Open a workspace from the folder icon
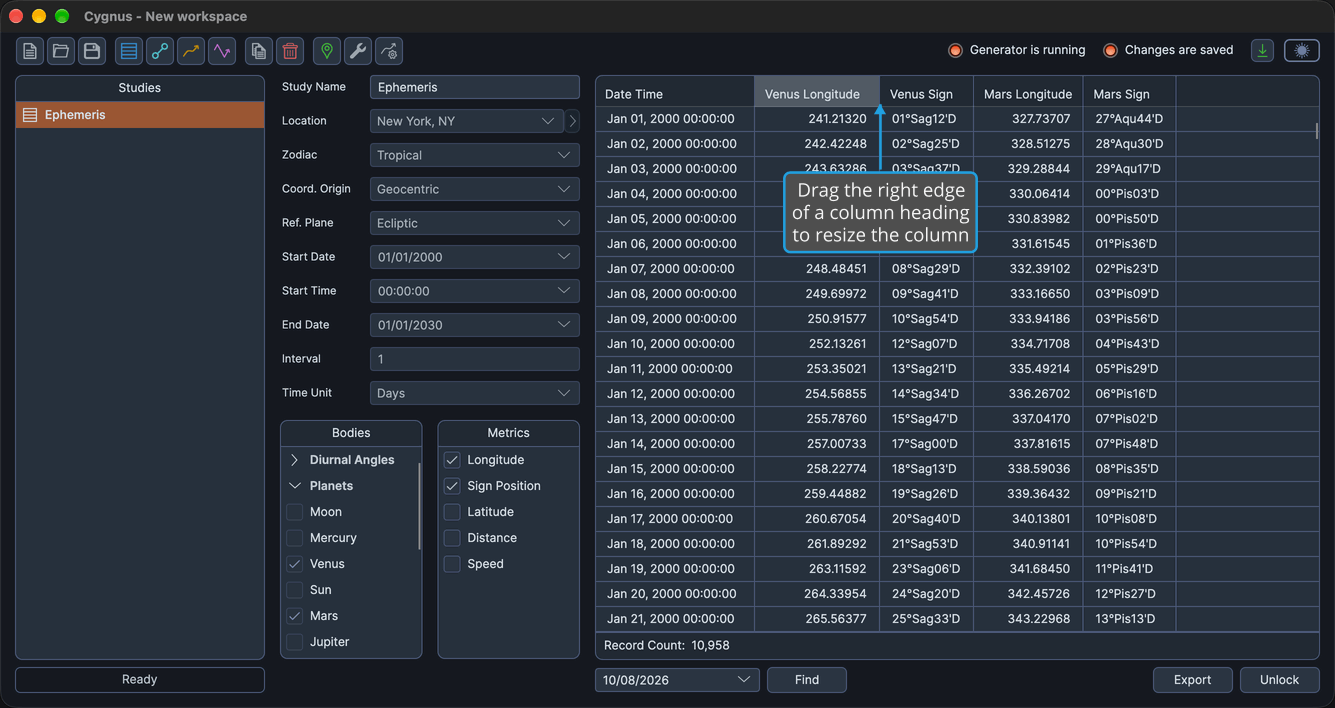Image resolution: width=1335 pixels, height=708 pixels. click(x=61, y=51)
